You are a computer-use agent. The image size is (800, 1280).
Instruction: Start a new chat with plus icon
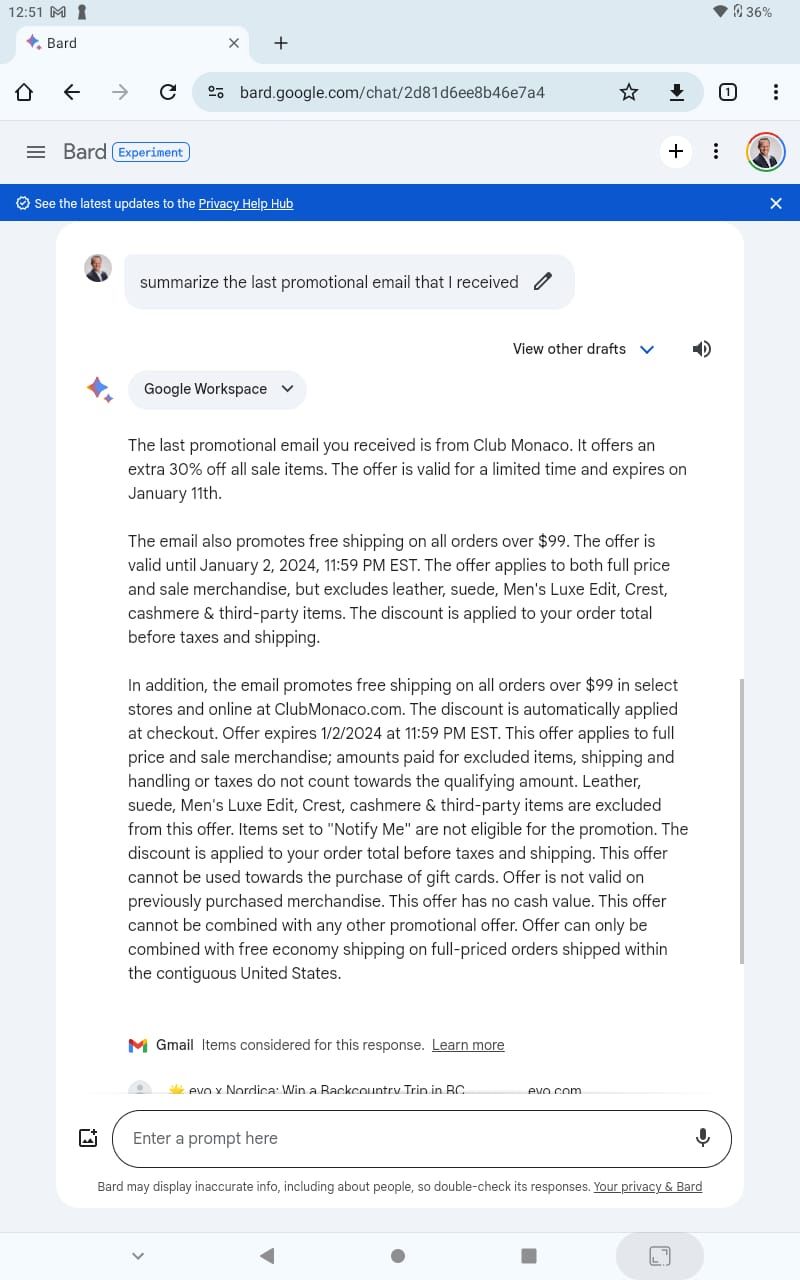(676, 151)
